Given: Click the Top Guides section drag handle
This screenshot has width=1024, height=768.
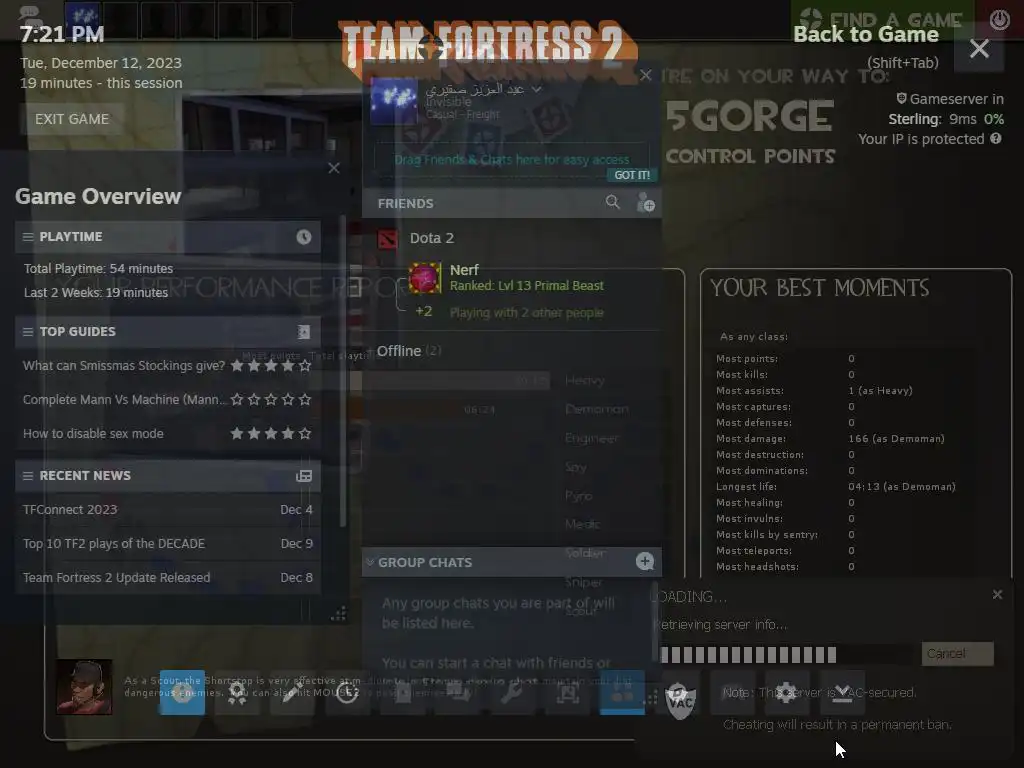Looking at the screenshot, I should pyautogui.click(x=28, y=332).
